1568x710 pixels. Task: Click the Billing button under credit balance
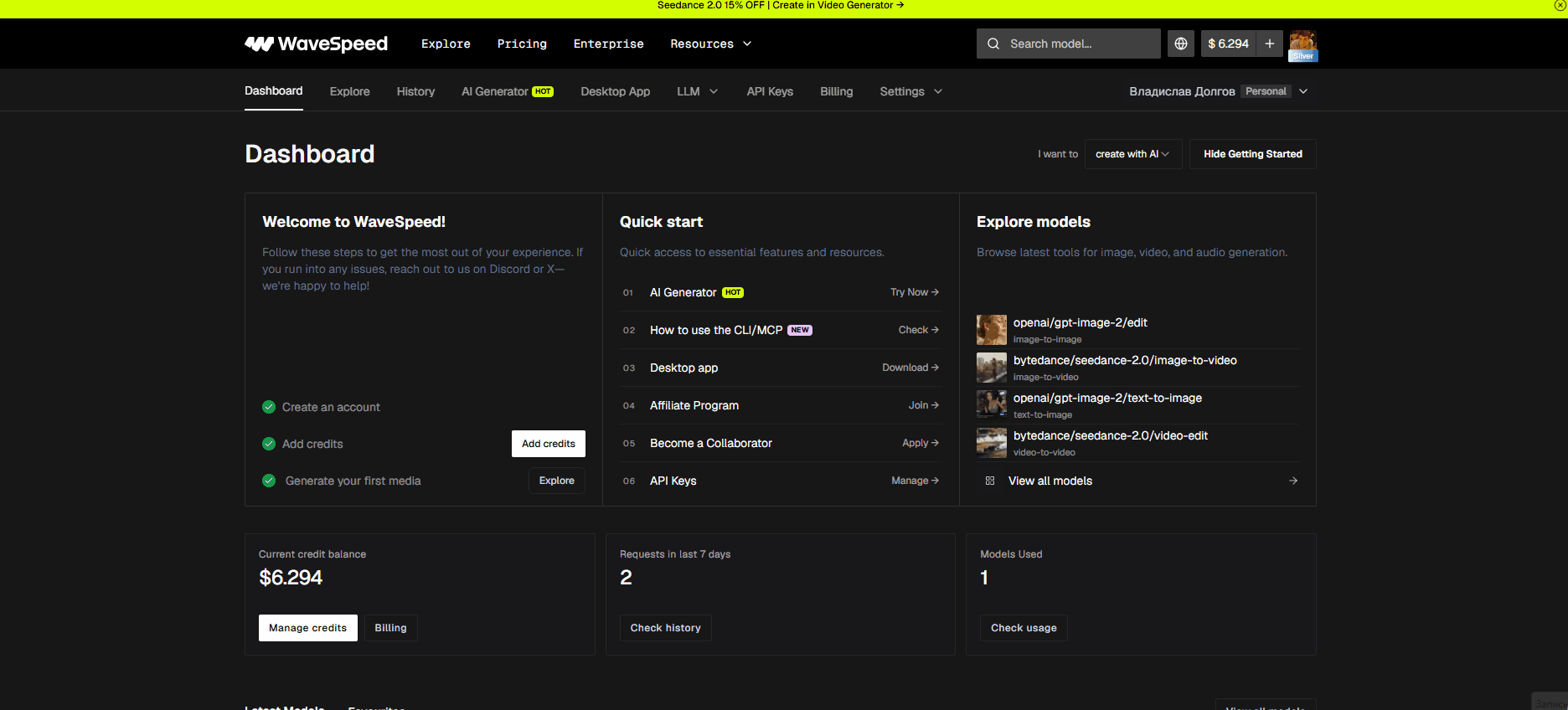click(x=391, y=628)
